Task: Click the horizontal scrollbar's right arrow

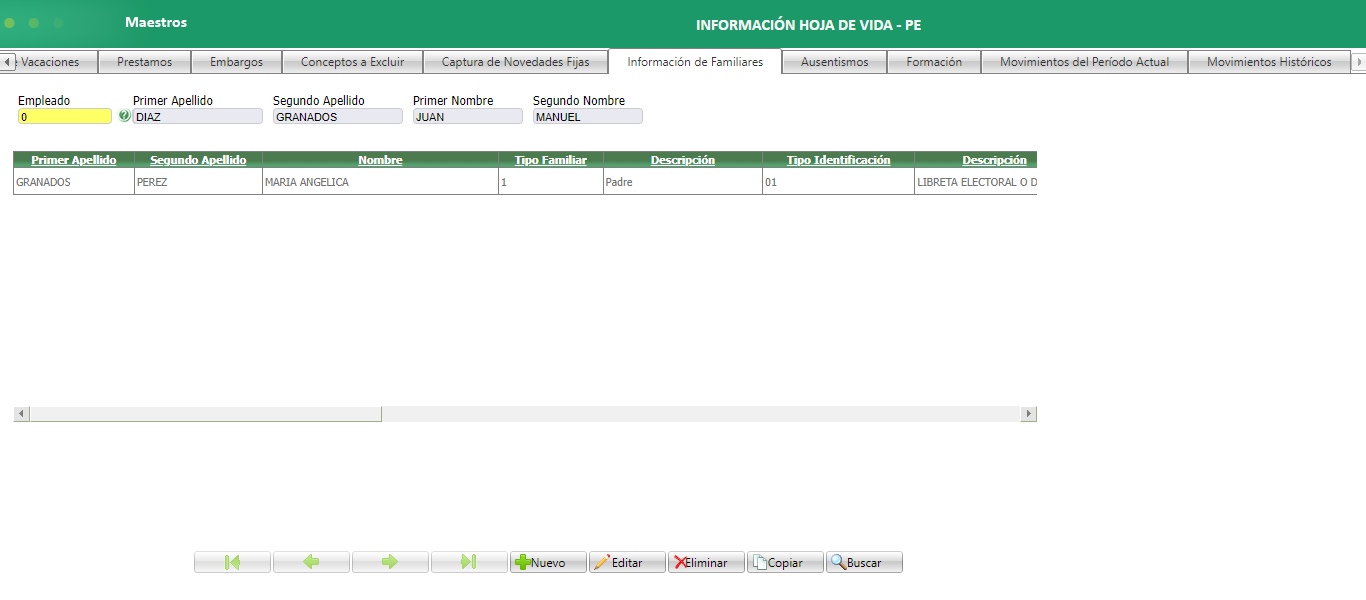Action: click(x=1029, y=412)
